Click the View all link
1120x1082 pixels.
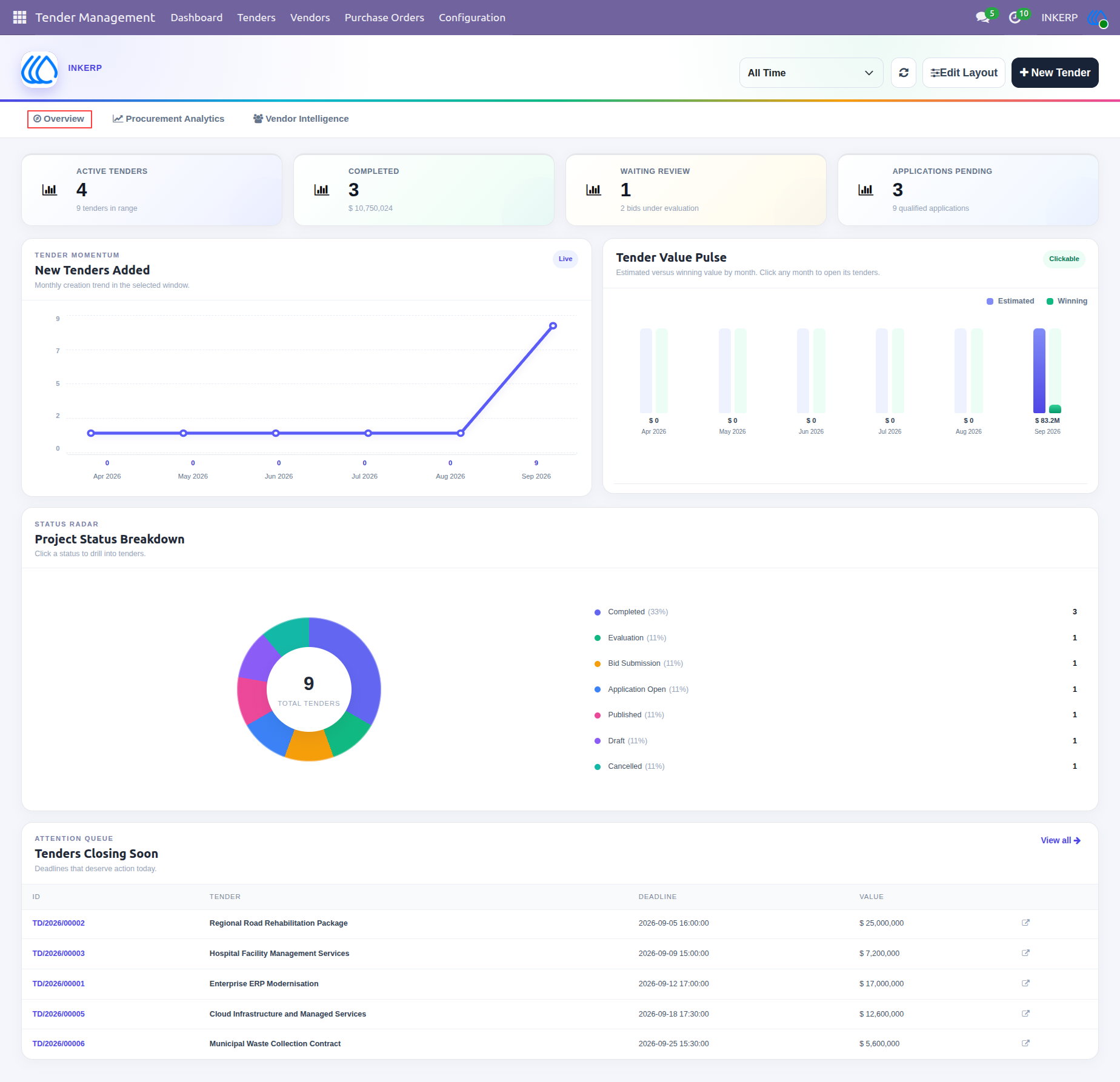[1061, 840]
